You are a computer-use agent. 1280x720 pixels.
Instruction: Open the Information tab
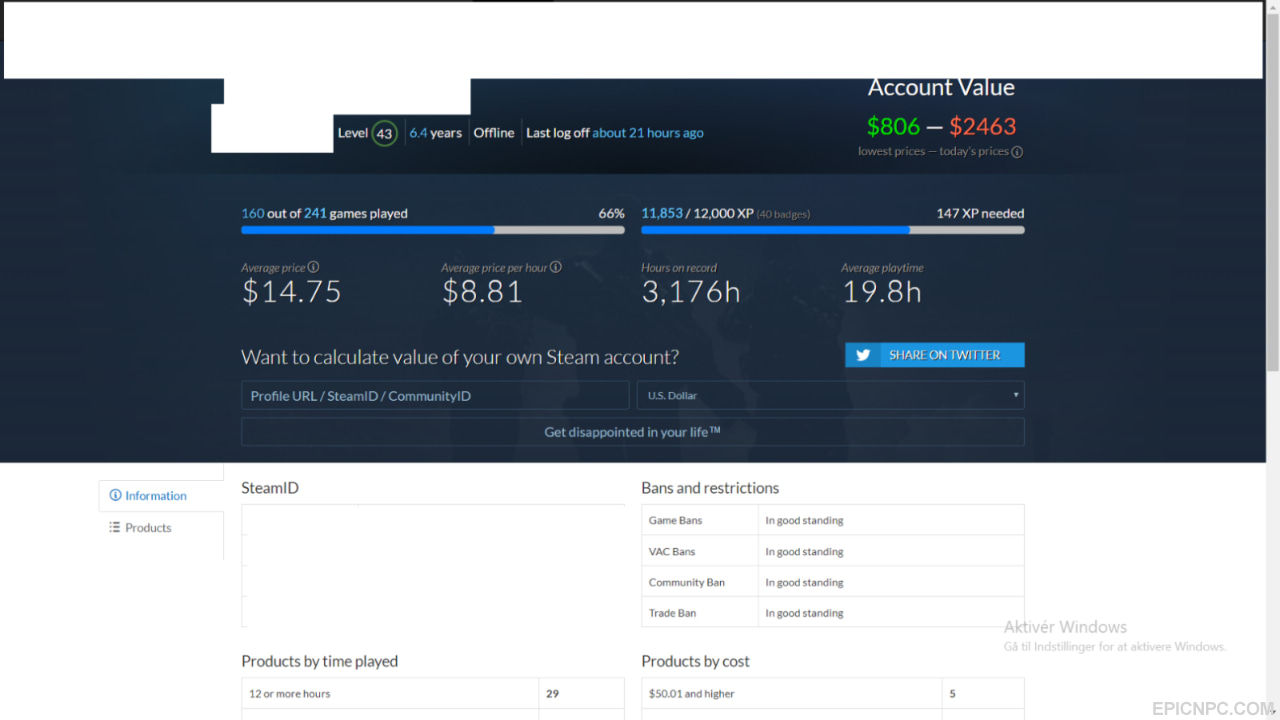pyautogui.click(x=161, y=495)
